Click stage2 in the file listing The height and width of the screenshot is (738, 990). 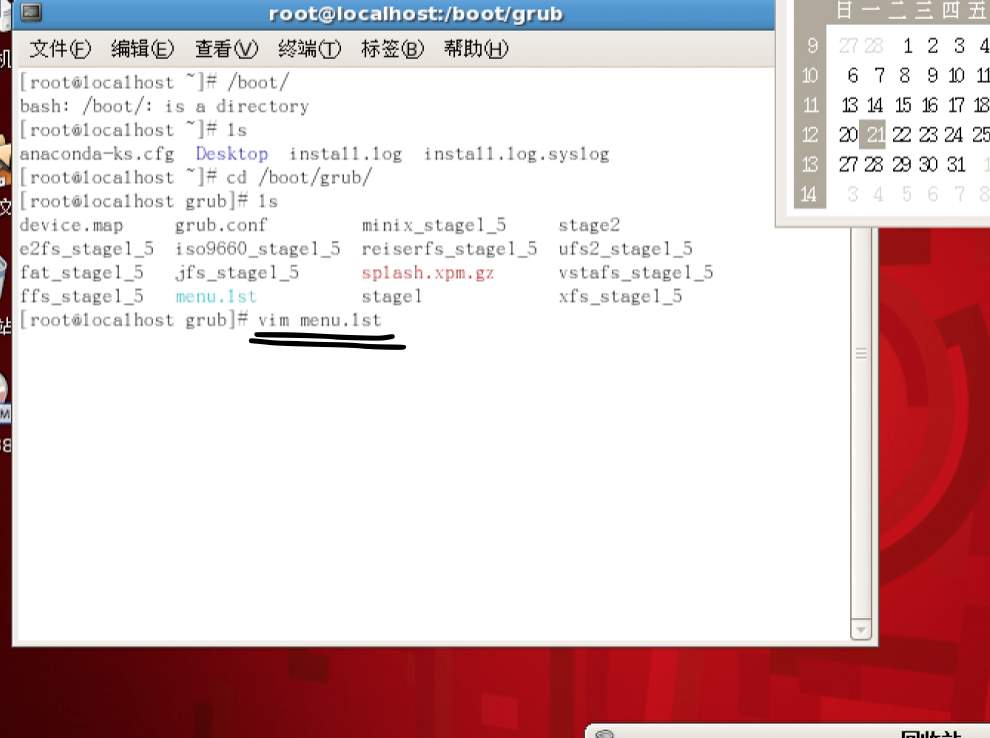click(589, 225)
